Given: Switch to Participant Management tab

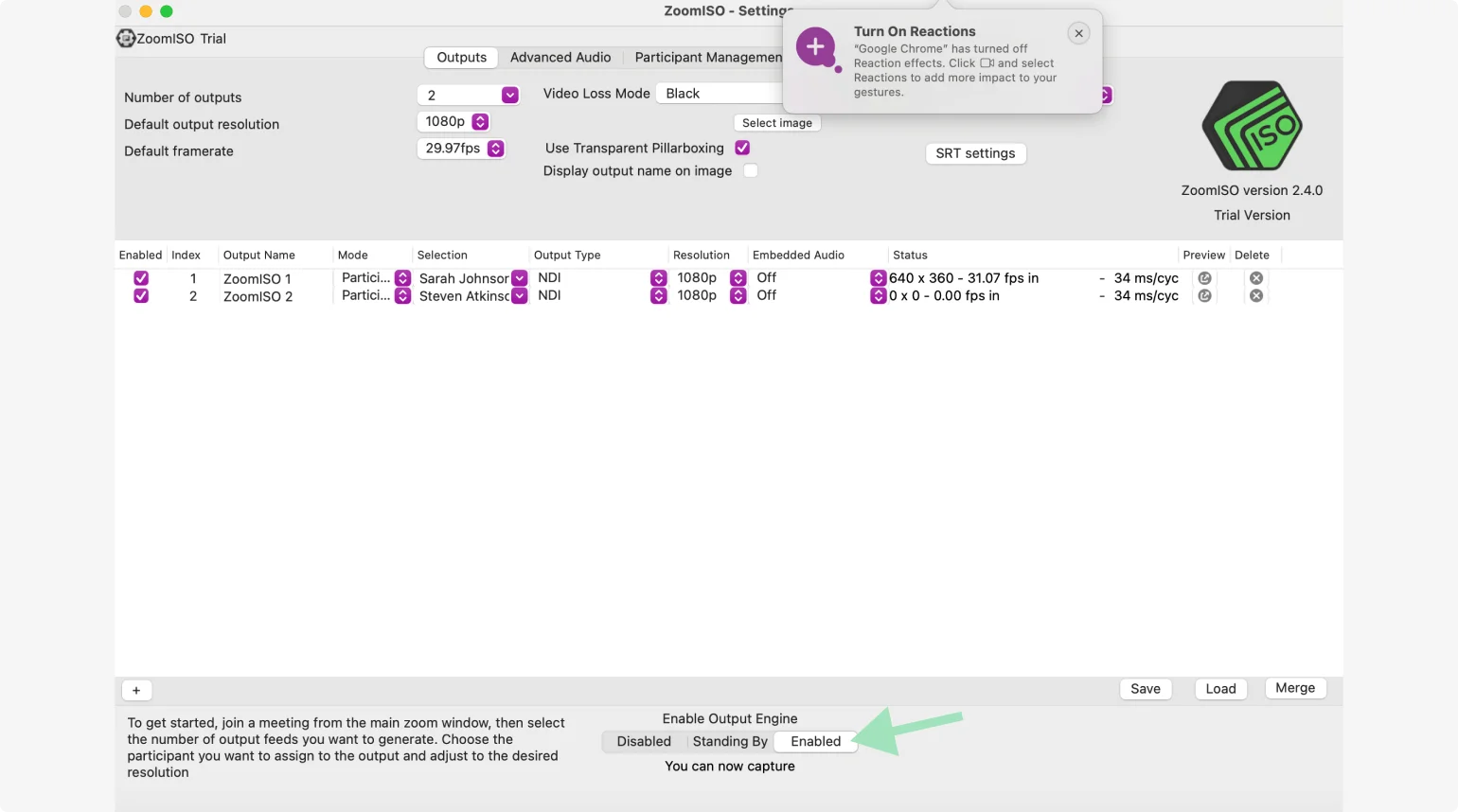Looking at the screenshot, I should (x=707, y=57).
